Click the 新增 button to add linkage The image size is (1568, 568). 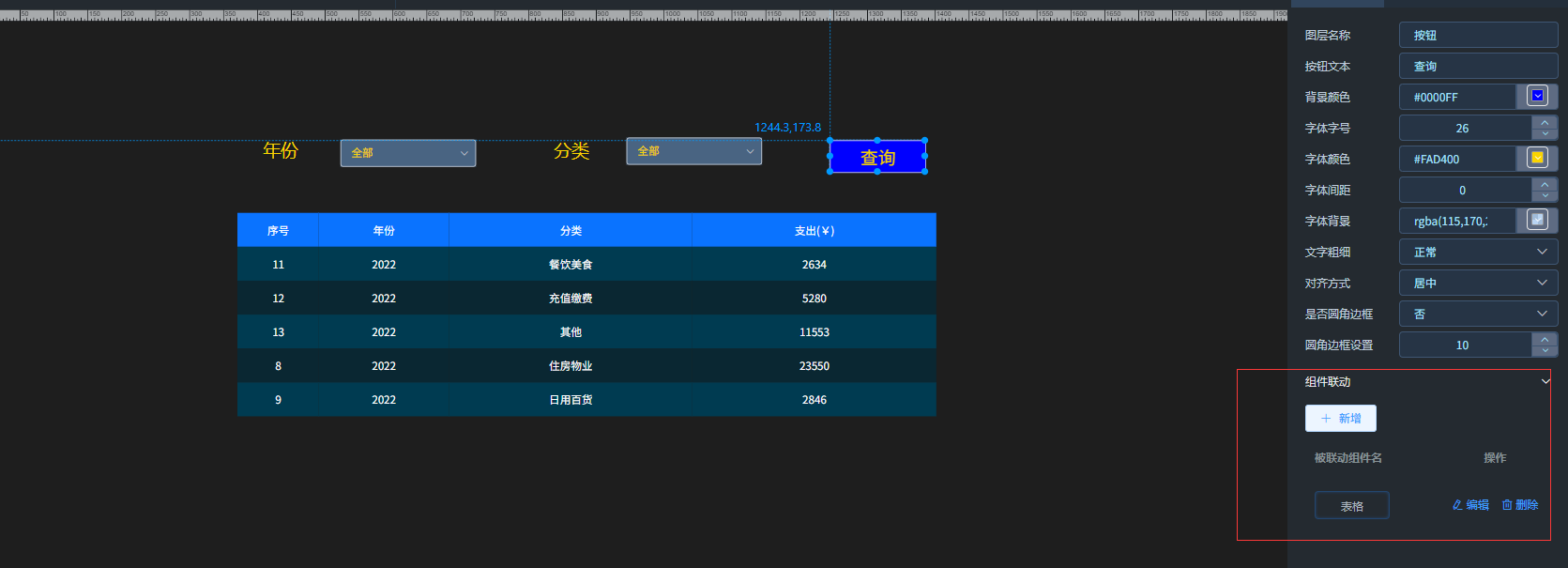[1340, 419]
